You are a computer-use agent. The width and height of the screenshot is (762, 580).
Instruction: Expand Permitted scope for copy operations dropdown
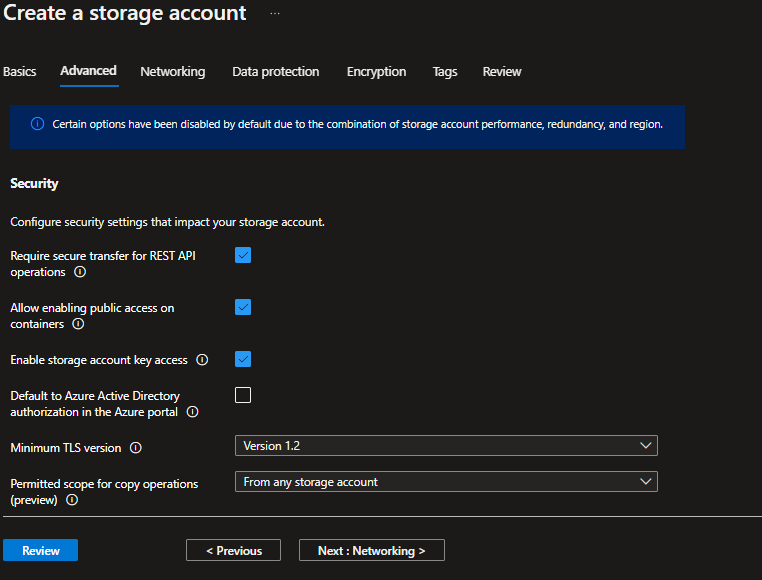pos(446,482)
